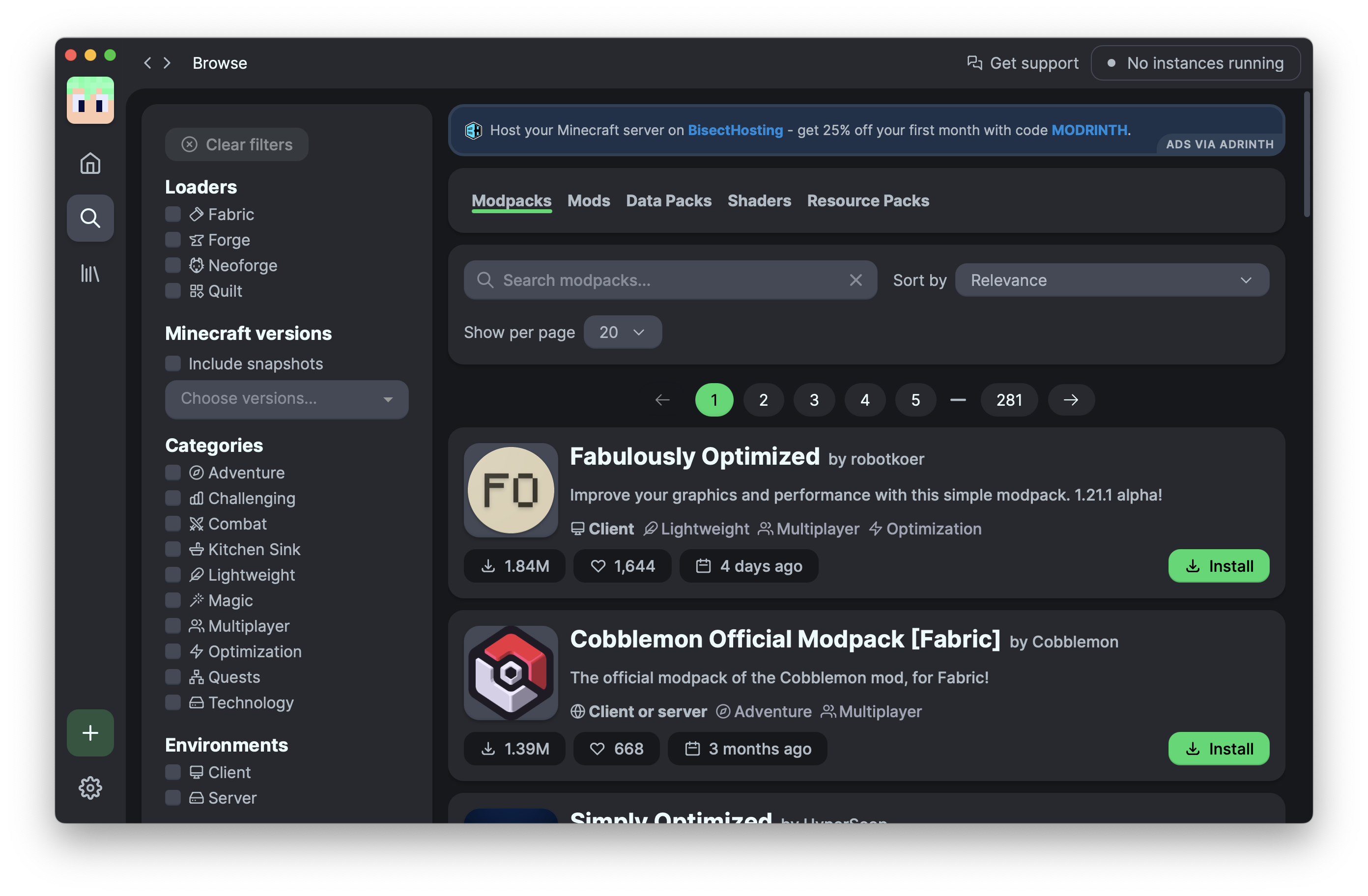Switch to the Shaders tab
The image size is (1368, 896).
click(759, 200)
